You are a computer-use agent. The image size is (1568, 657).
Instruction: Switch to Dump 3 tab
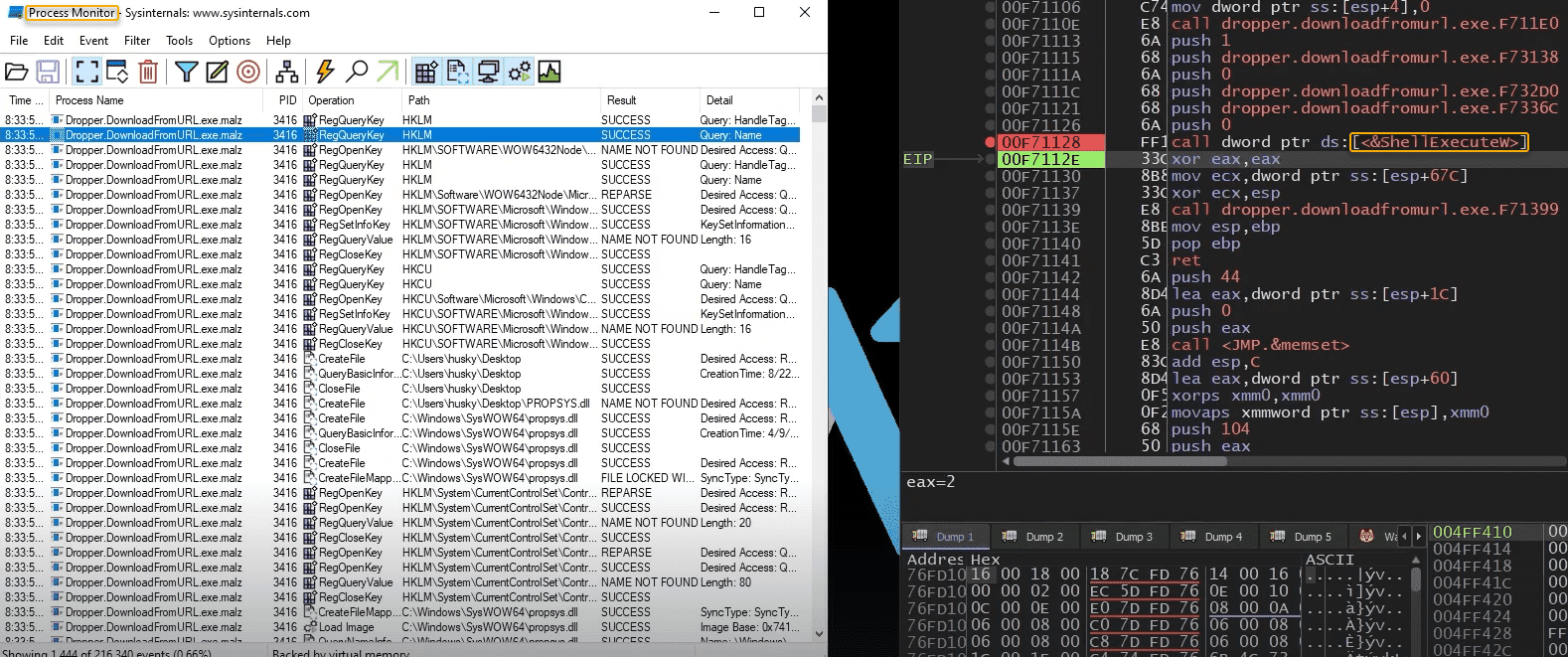coord(1122,537)
